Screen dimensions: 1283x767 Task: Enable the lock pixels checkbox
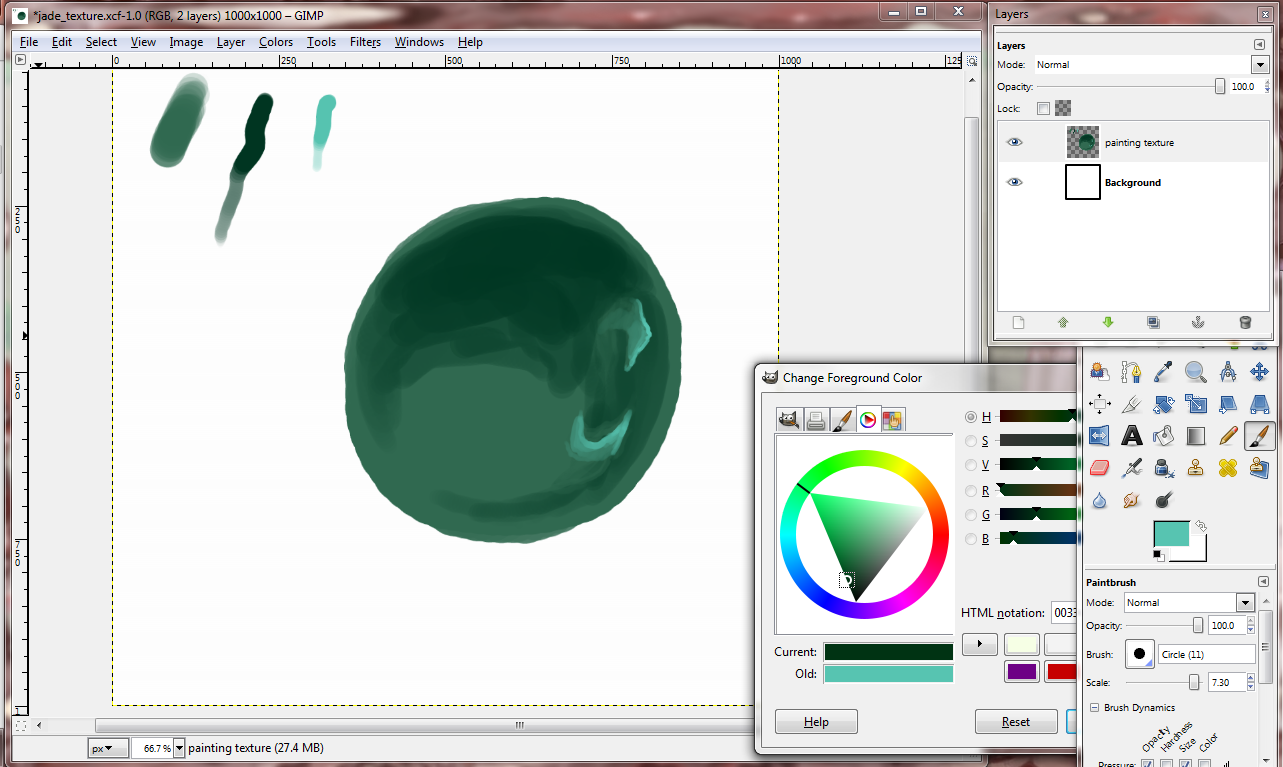tap(1043, 108)
